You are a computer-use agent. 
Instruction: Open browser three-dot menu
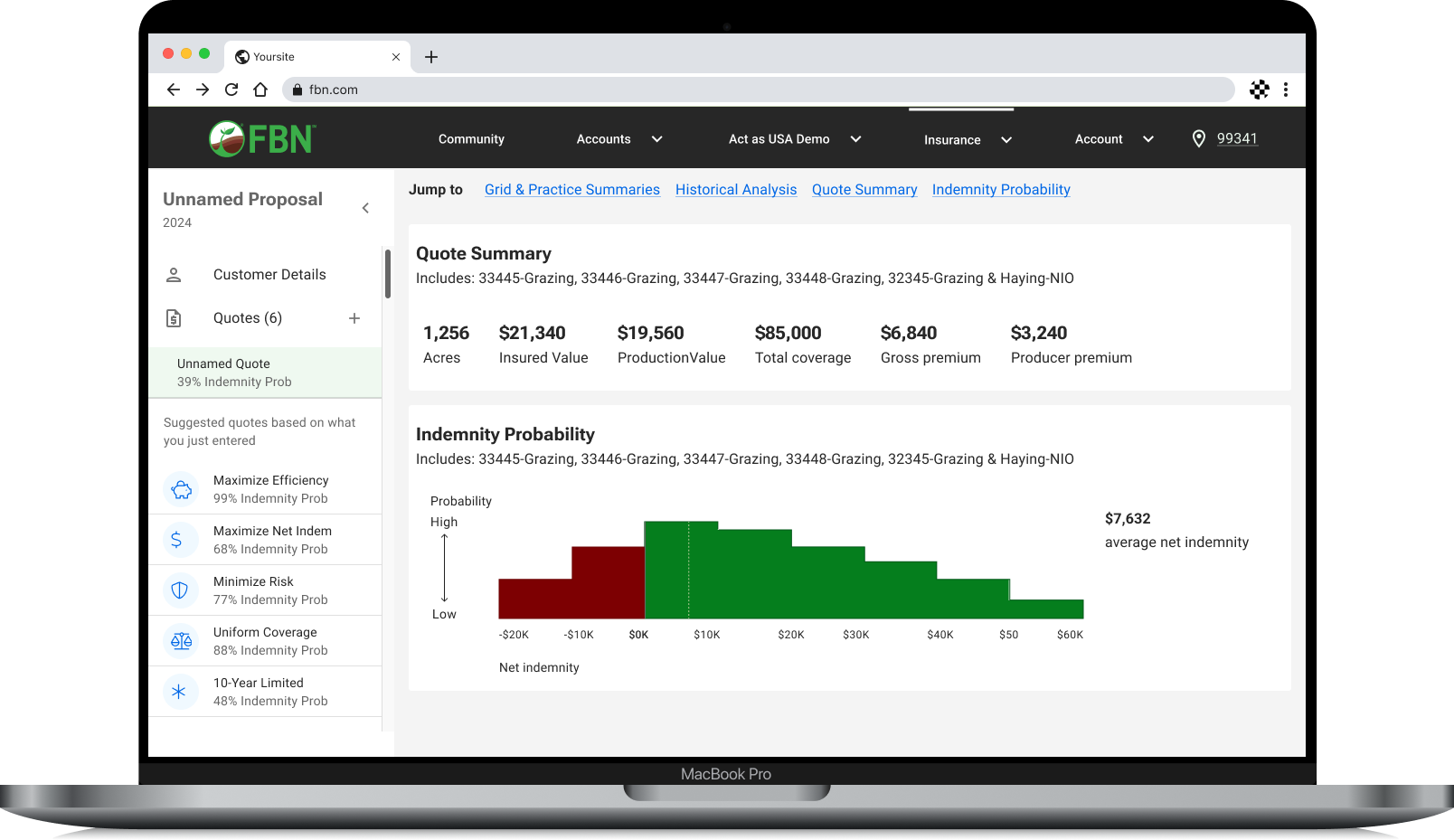pyautogui.click(x=1286, y=90)
